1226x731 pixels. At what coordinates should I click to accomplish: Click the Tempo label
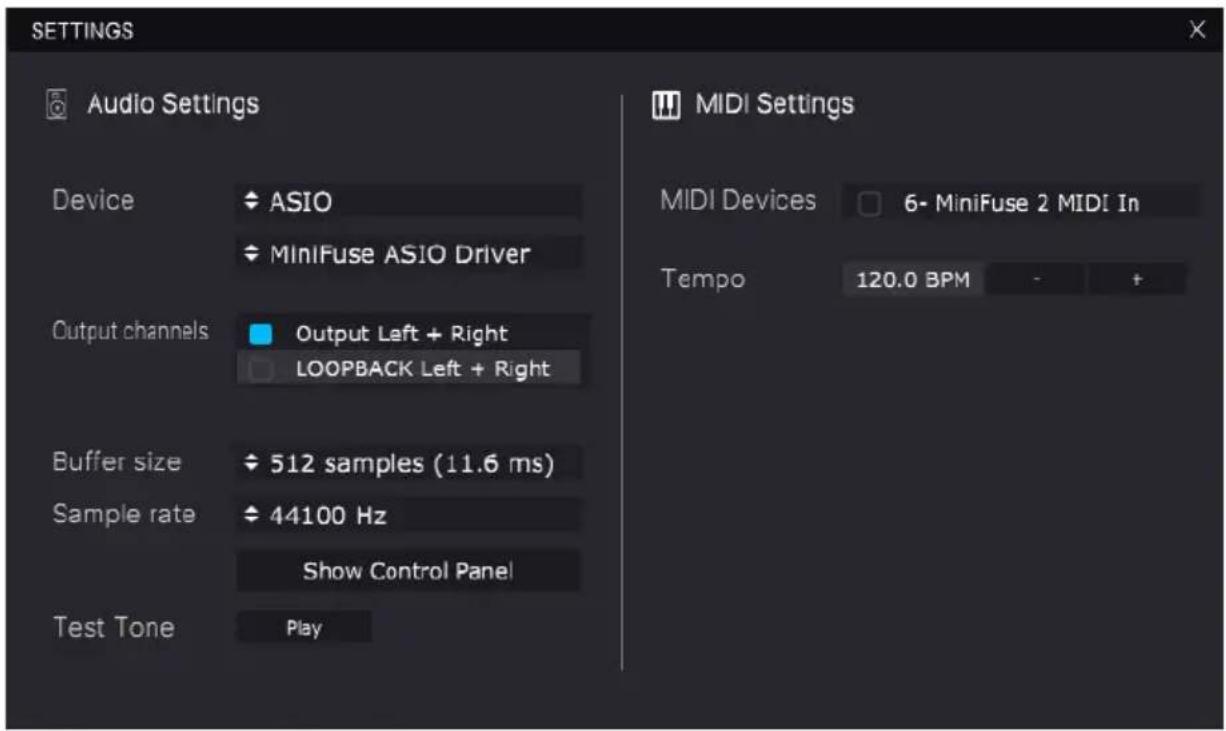point(703,279)
